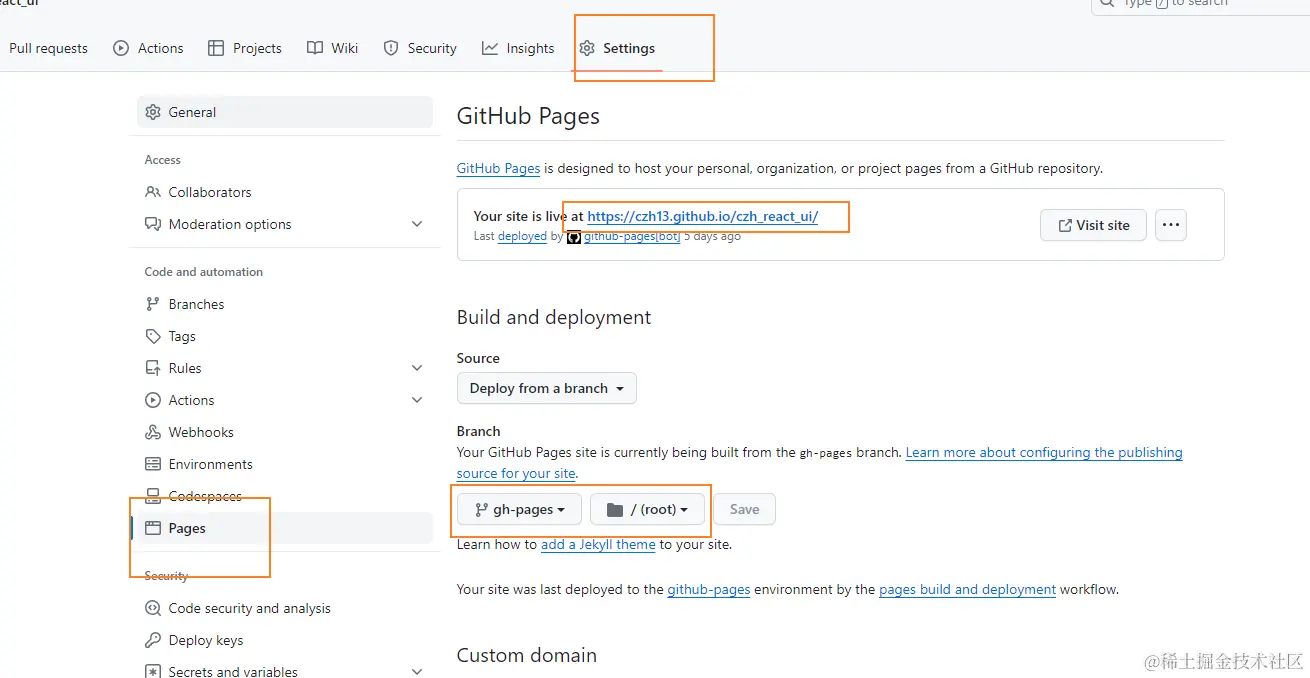
Task: Open Secrets and variables settings
Action: pos(285,668)
